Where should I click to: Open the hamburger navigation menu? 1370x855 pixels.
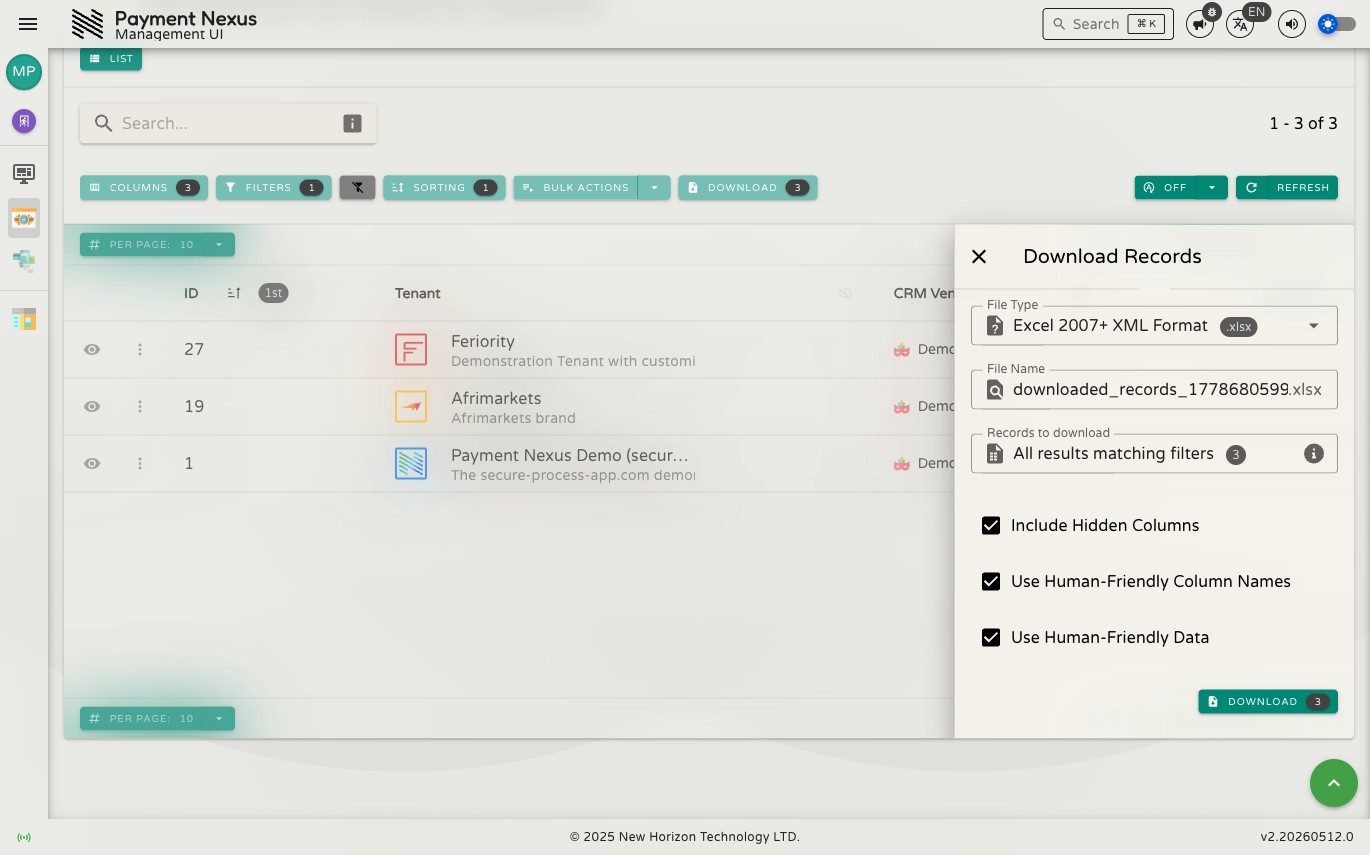pyautogui.click(x=28, y=24)
